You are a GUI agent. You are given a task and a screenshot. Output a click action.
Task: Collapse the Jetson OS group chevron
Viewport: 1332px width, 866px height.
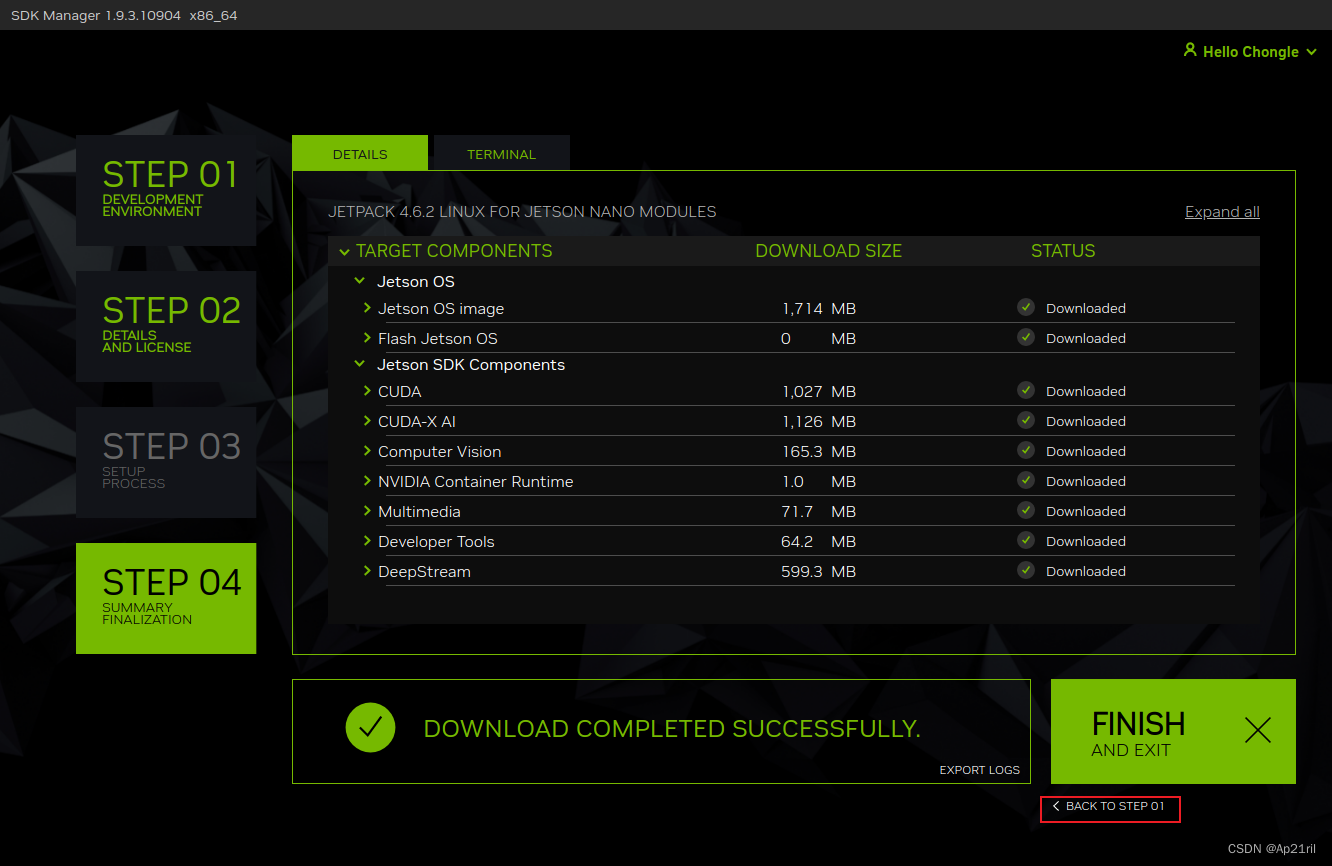358,282
